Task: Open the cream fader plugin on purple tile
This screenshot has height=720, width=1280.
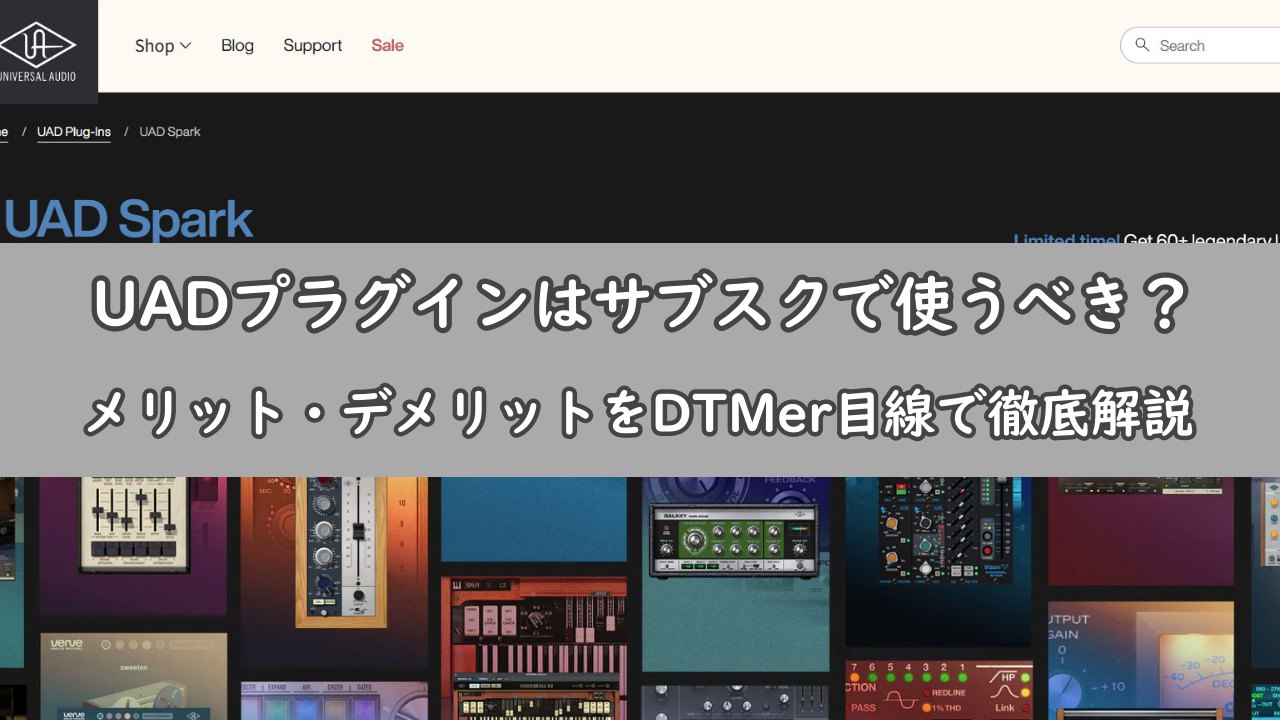Action: pos(133,520)
